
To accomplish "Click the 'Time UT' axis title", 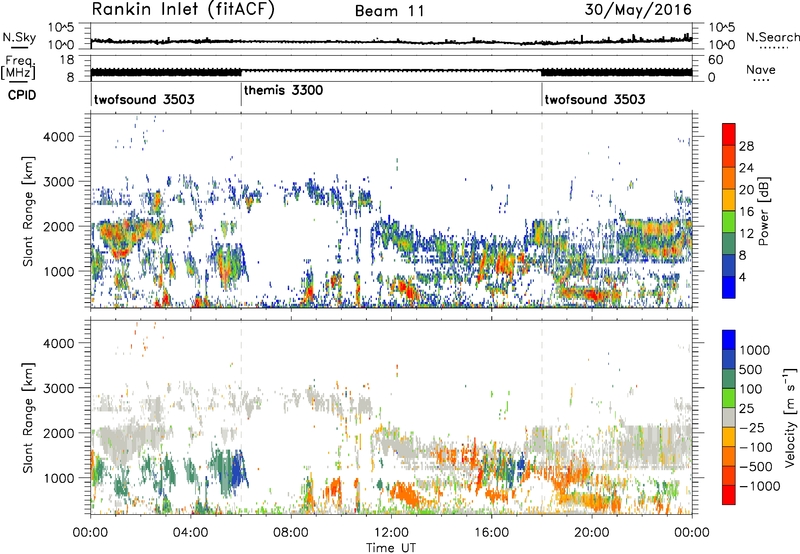I will pos(391,548).
